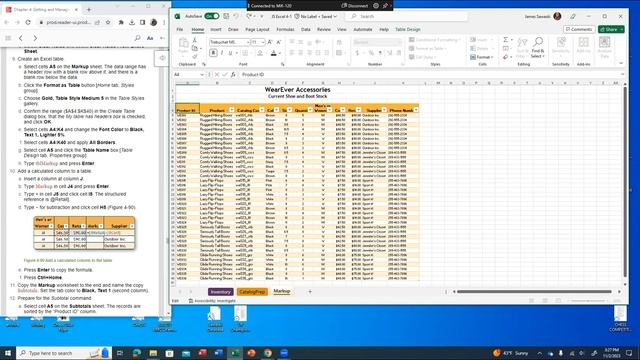
Task: Click the AutoSum sigma icon
Action: (505, 40)
